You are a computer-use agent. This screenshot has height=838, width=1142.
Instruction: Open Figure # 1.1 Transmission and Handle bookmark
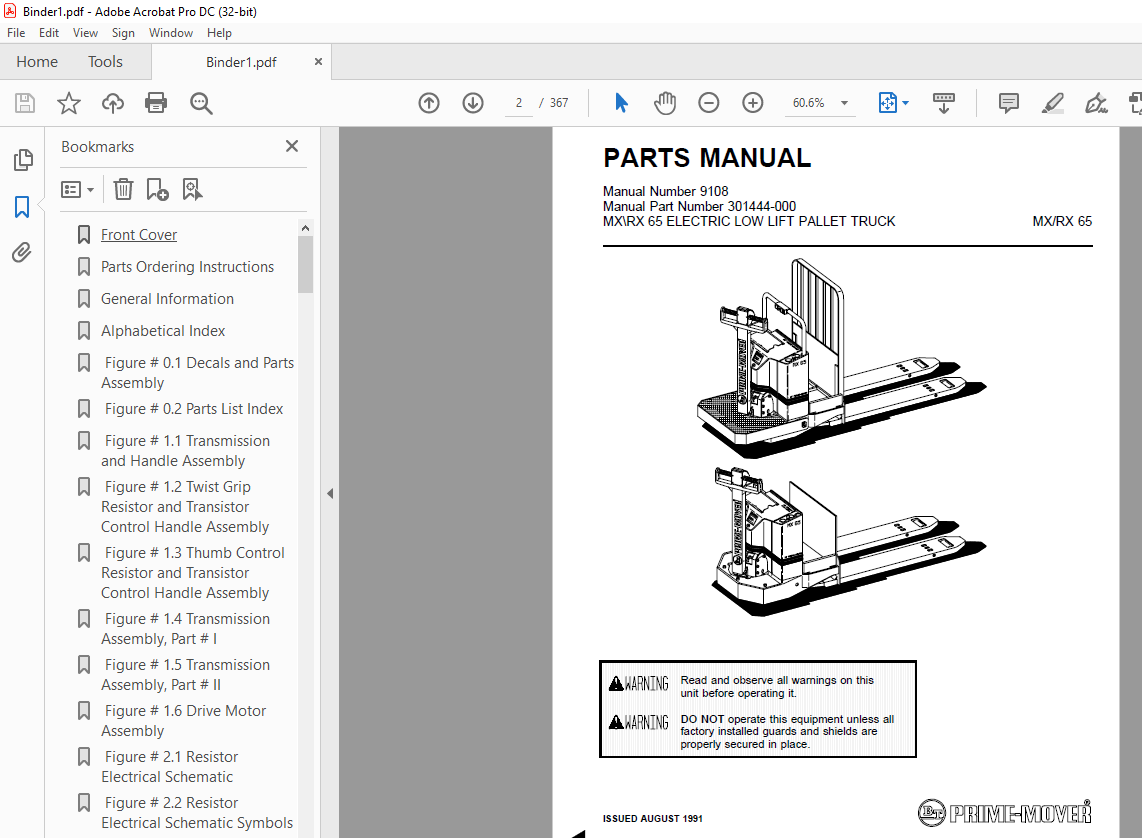tap(186, 451)
